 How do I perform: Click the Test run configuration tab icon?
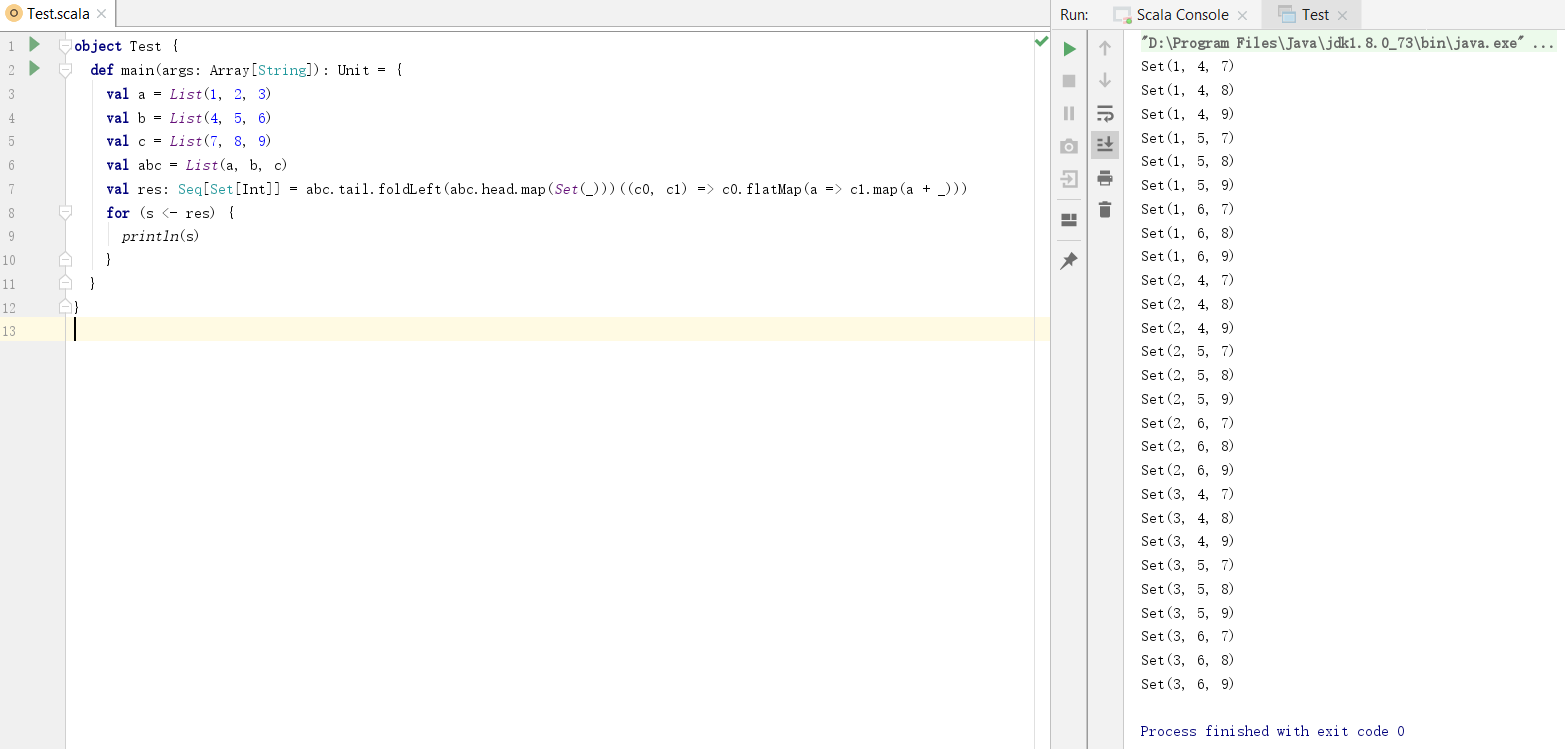click(1286, 15)
